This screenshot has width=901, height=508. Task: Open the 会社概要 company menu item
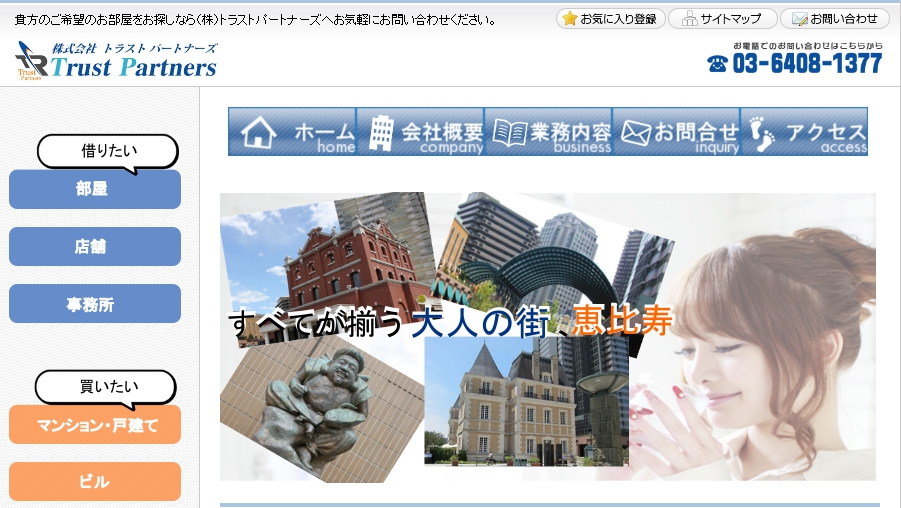420,132
